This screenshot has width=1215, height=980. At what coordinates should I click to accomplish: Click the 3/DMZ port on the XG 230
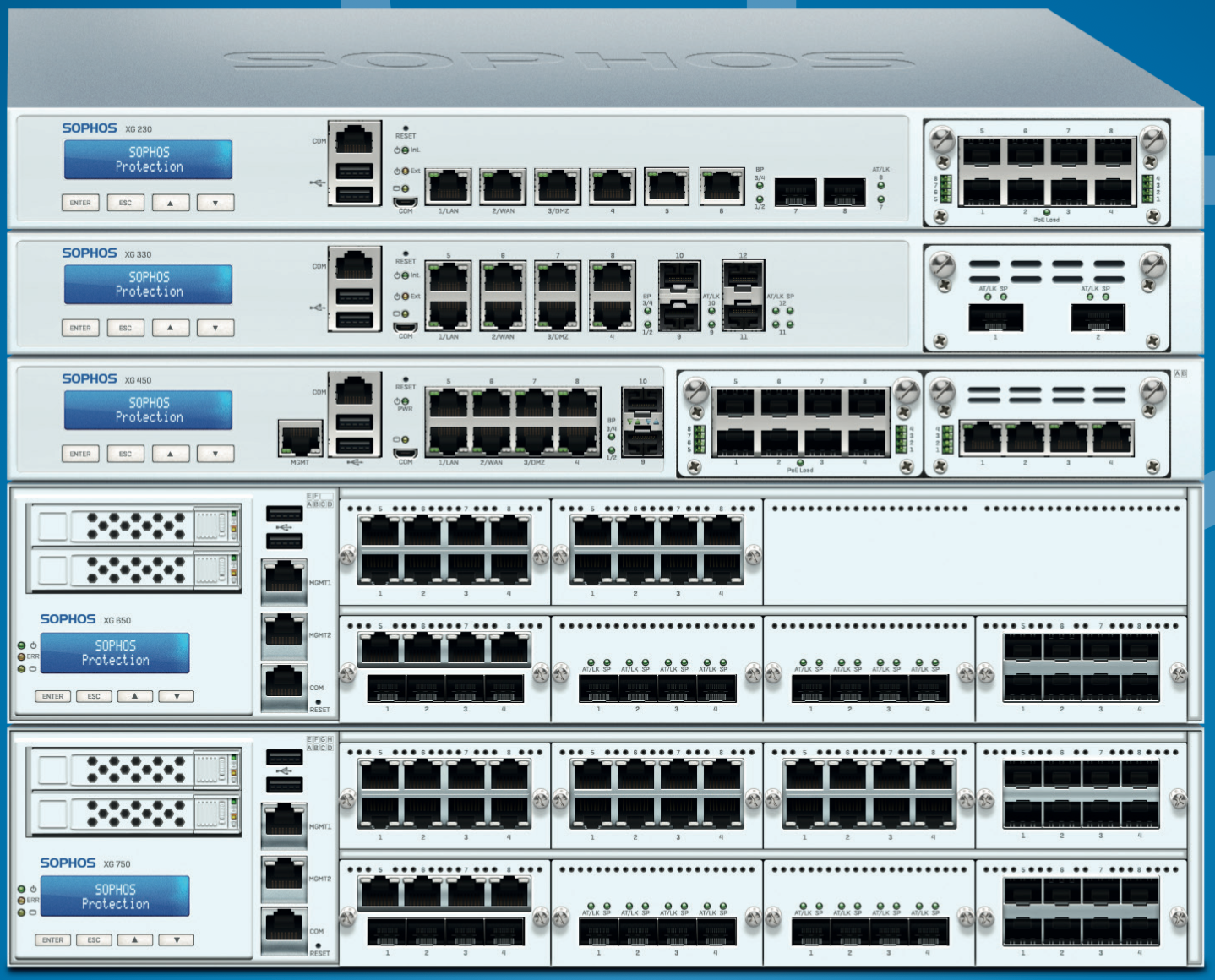coord(558,187)
